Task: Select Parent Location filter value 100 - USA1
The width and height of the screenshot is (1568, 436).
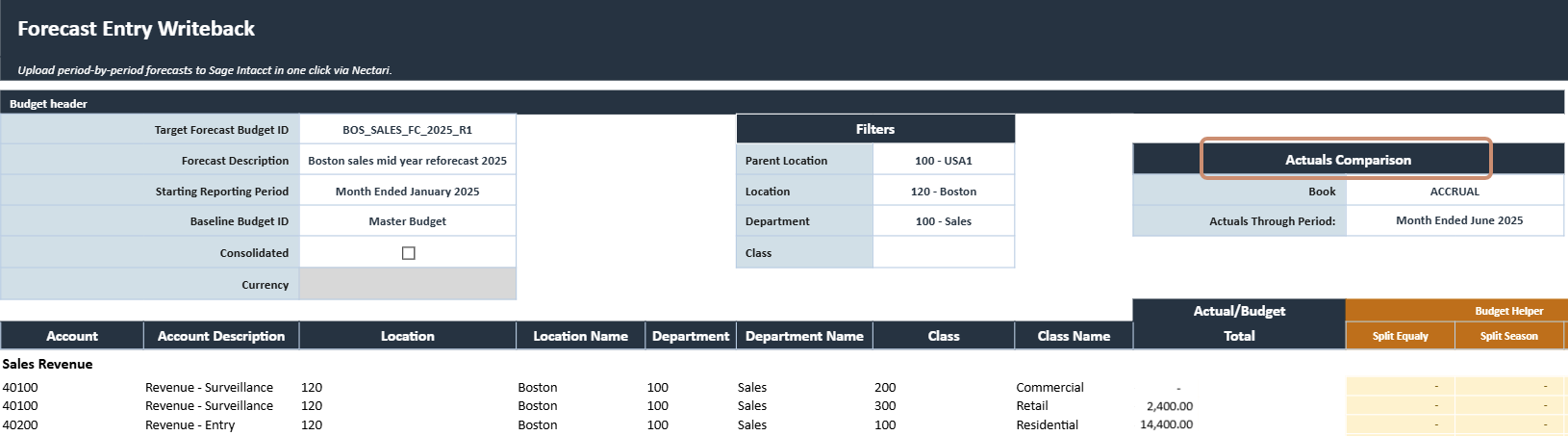Action: click(944, 161)
